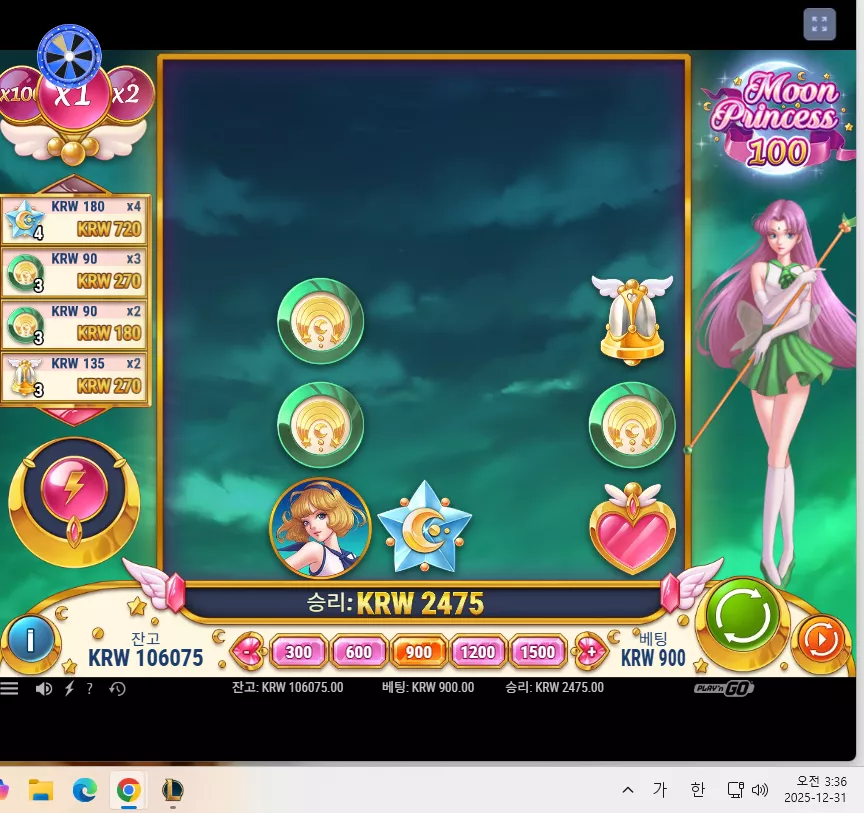This screenshot has width=864, height=813.
Task: Toggle Korean/English 한 input mode indicator
Action: (x=698, y=790)
